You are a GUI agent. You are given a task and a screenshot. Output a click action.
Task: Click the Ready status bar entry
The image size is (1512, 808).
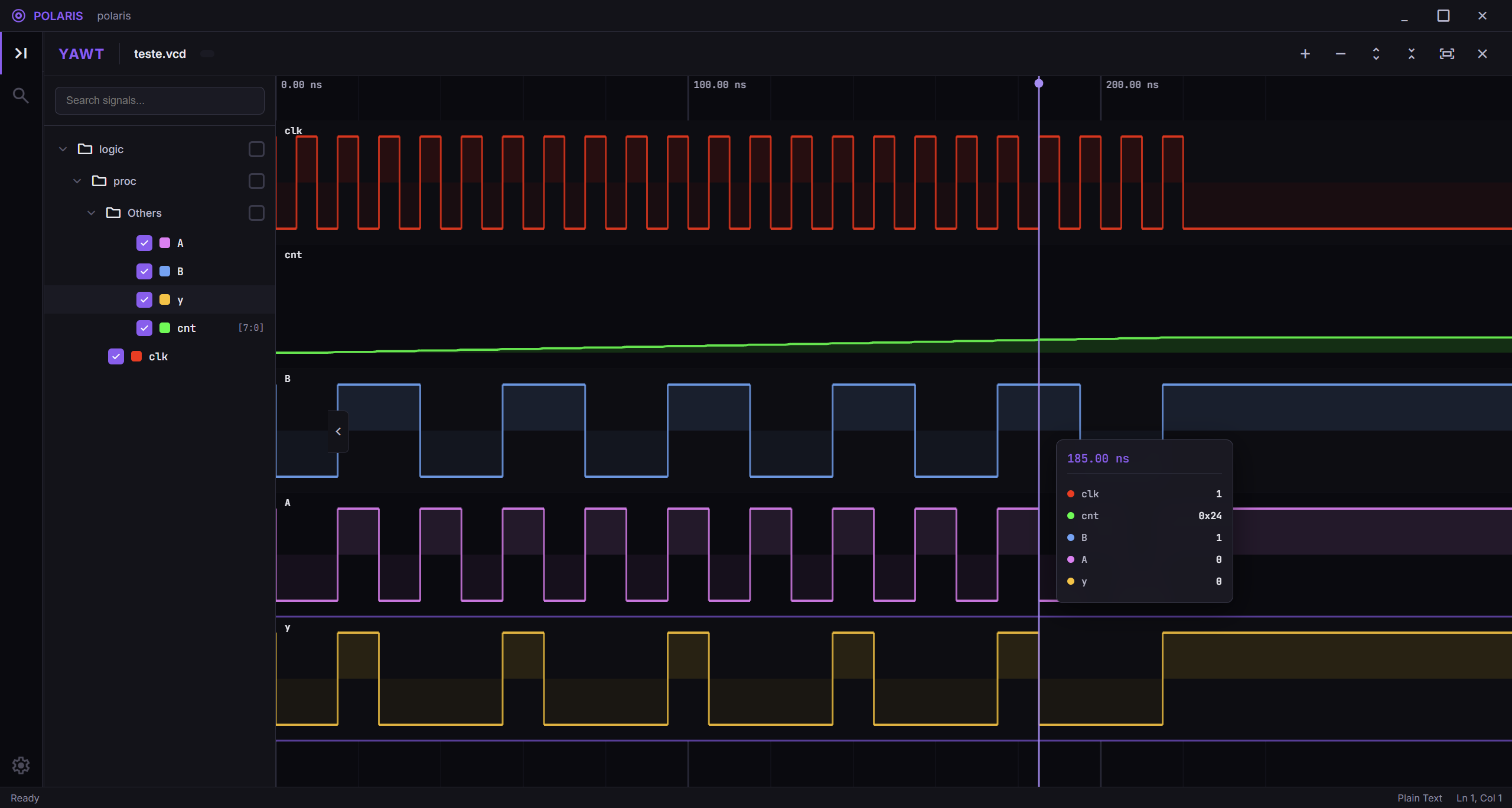point(25,798)
